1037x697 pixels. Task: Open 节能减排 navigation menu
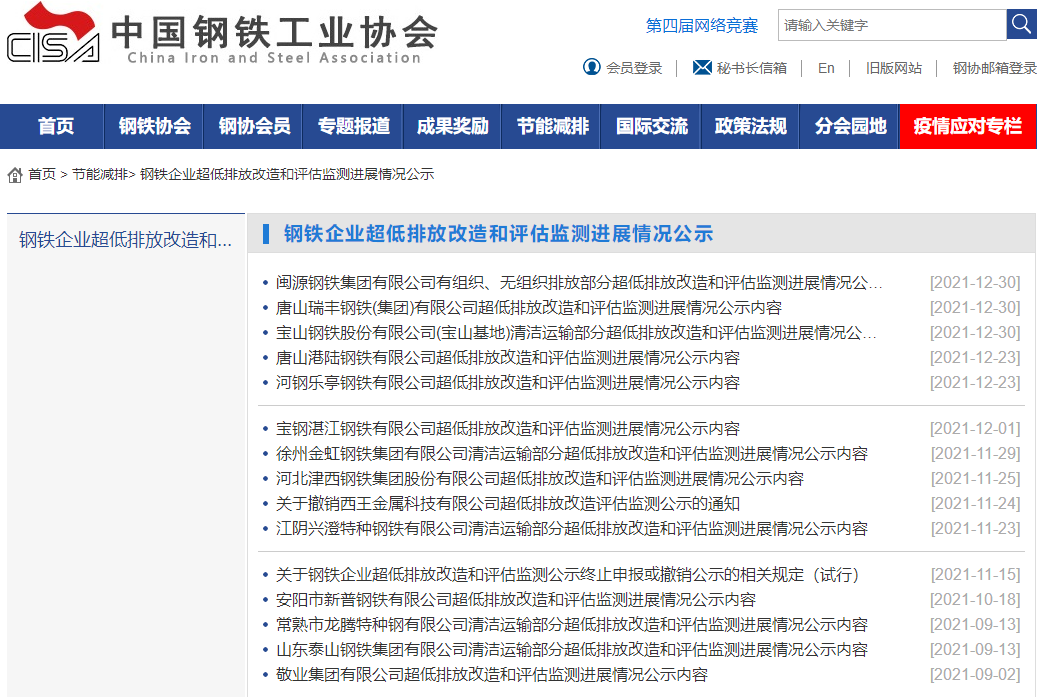point(552,126)
